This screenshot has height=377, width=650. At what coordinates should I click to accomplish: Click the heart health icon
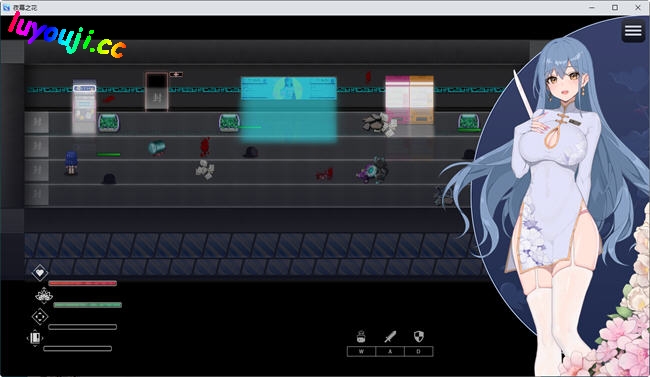click(40, 272)
